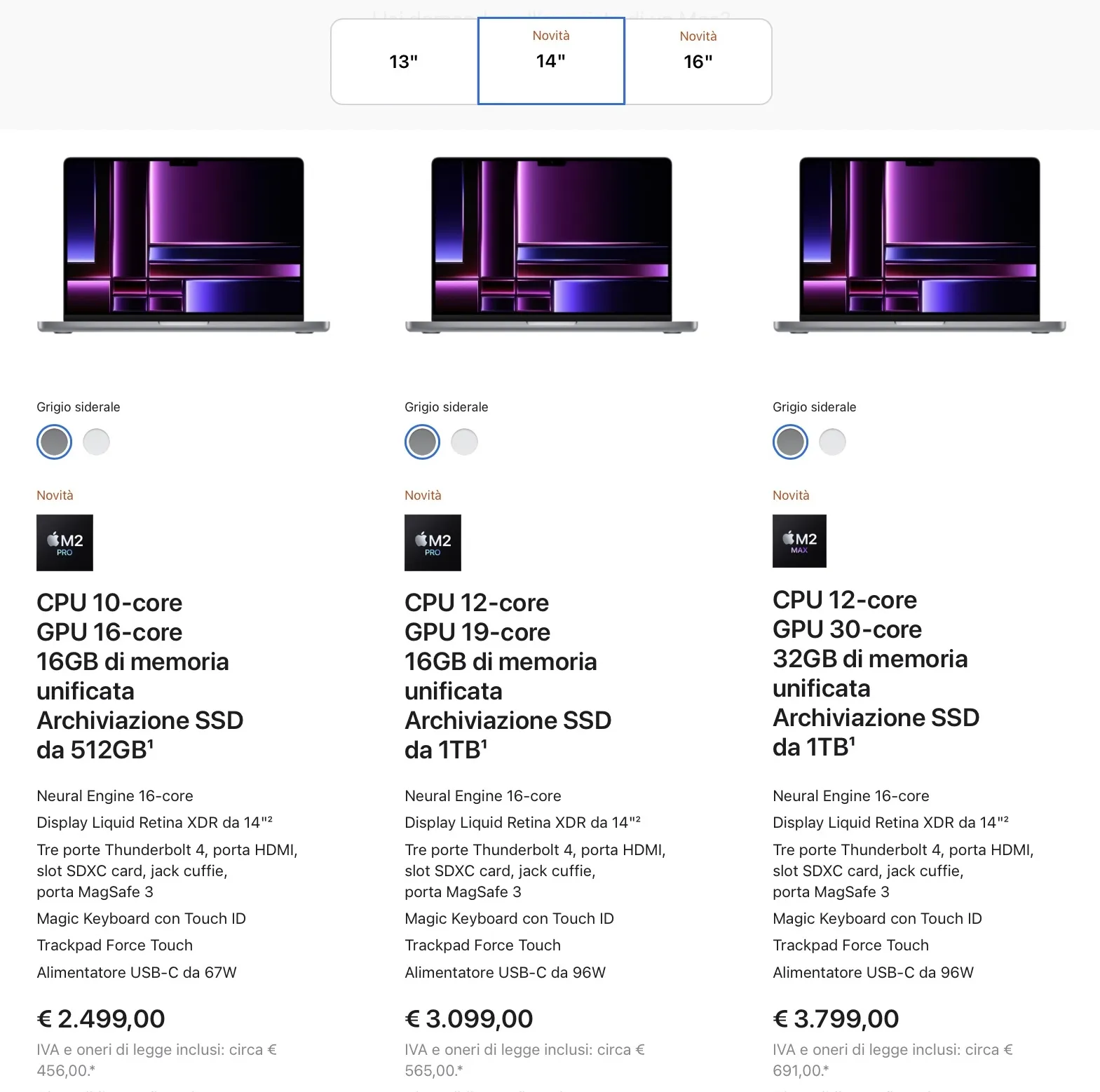Select silver color for the 12-core M2 Pro model

pos(464,442)
